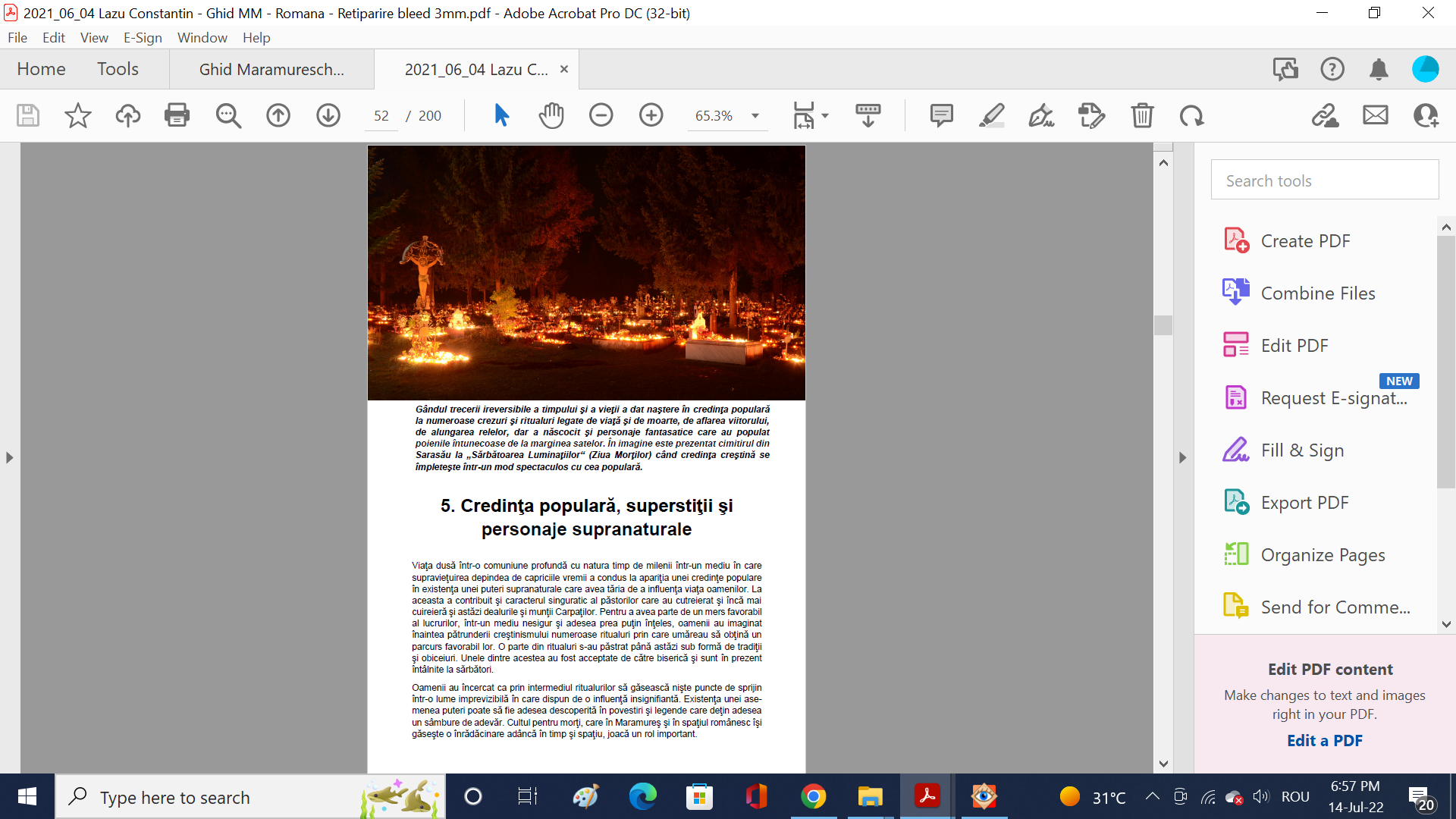Viewport: 1456px width, 819px height.
Task: Collapse the right tools pane arrow
Action: click(x=1182, y=457)
